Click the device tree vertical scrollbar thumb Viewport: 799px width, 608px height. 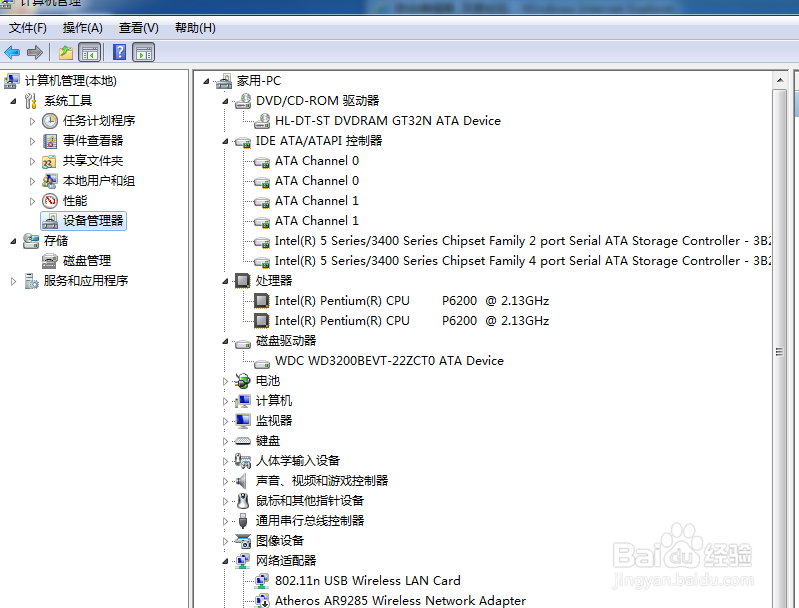pos(780,352)
